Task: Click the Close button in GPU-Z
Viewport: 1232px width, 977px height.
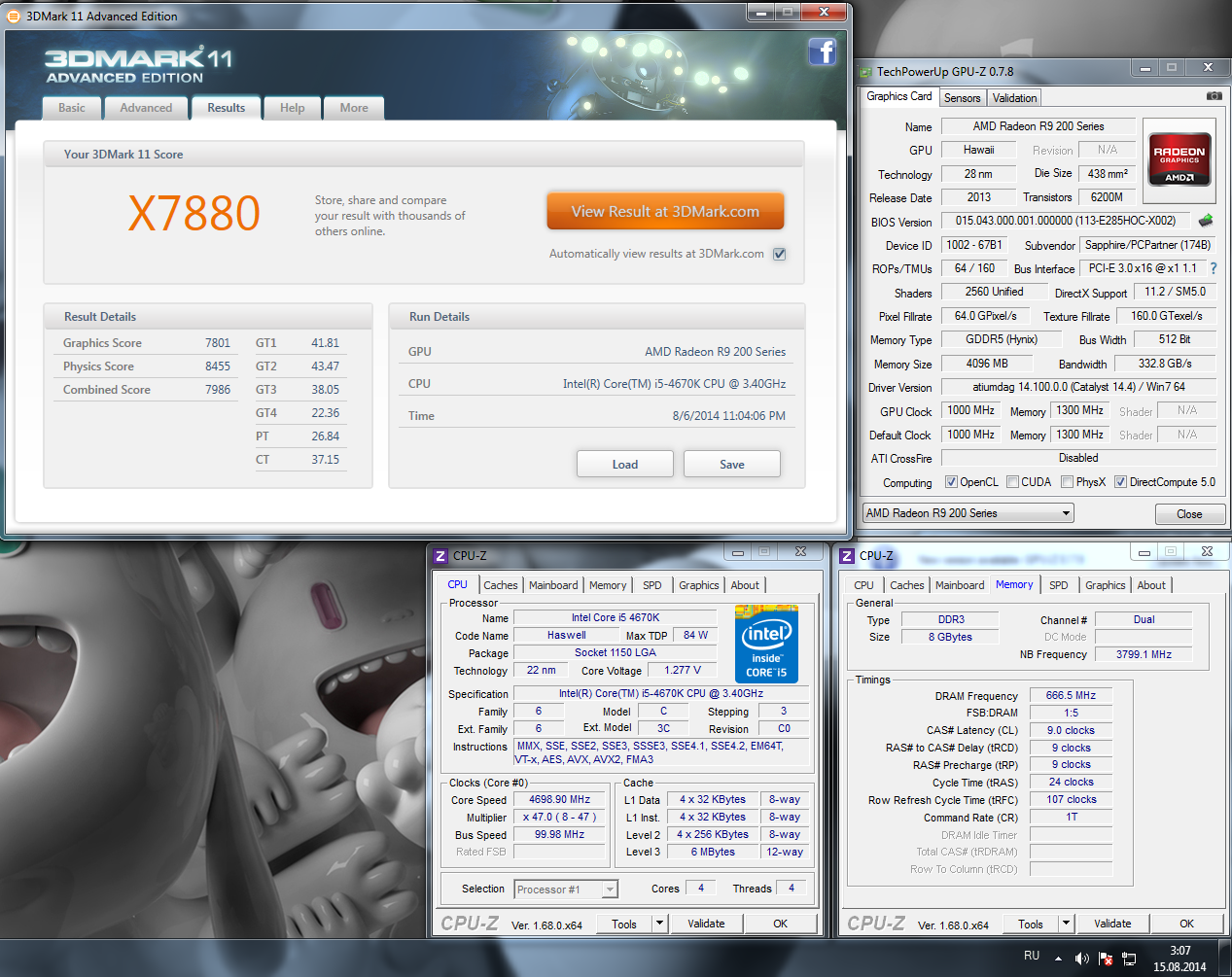Action: 1189,514
